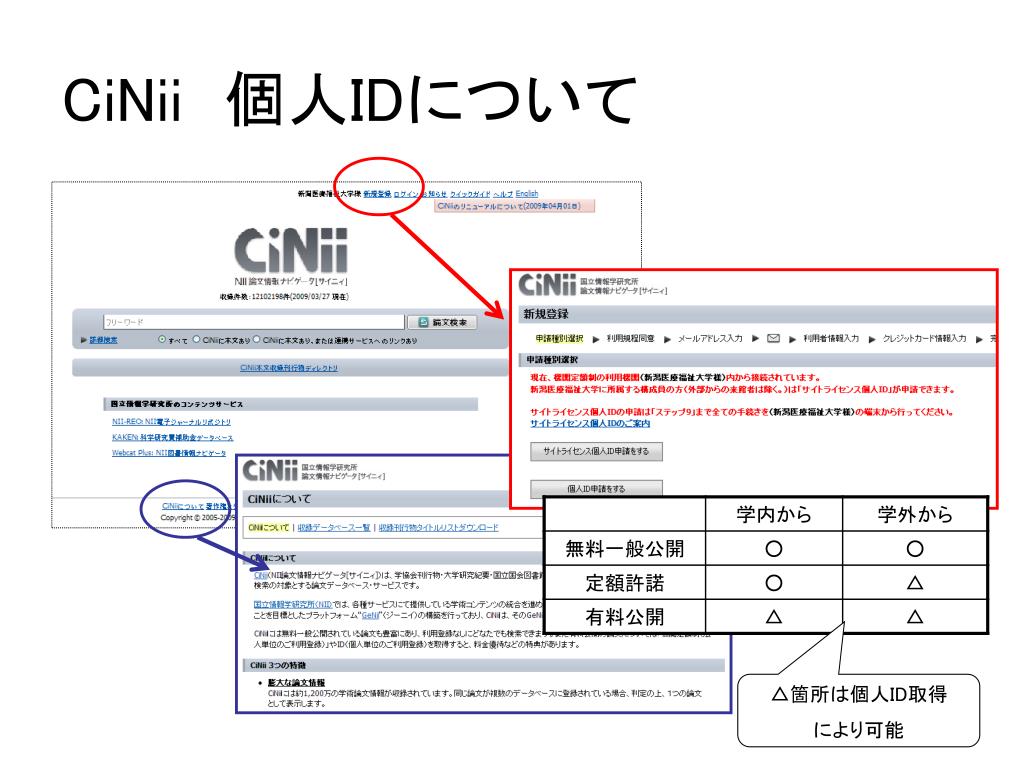This screenshot has width=1024, height=768.
Task: Open the 収録データベース一覧 tab link
Action: click(x=334, y=528)
